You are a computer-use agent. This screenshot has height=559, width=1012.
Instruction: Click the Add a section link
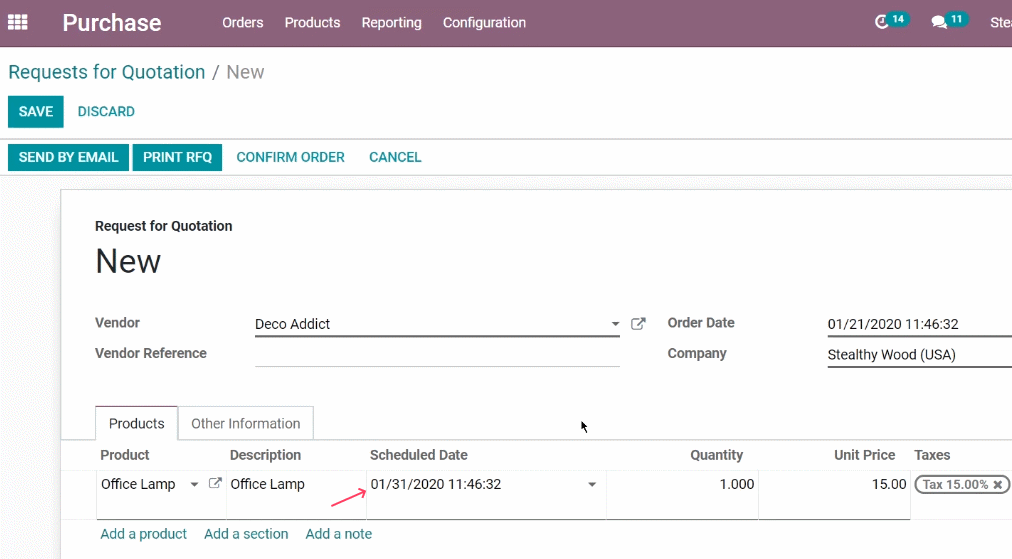coord(246,534)
